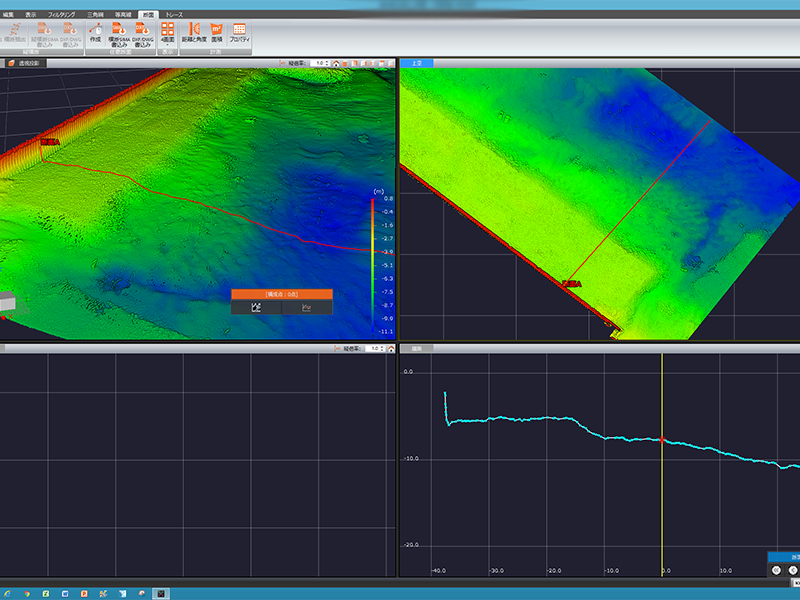Click the previous section round button

point(793,570)
